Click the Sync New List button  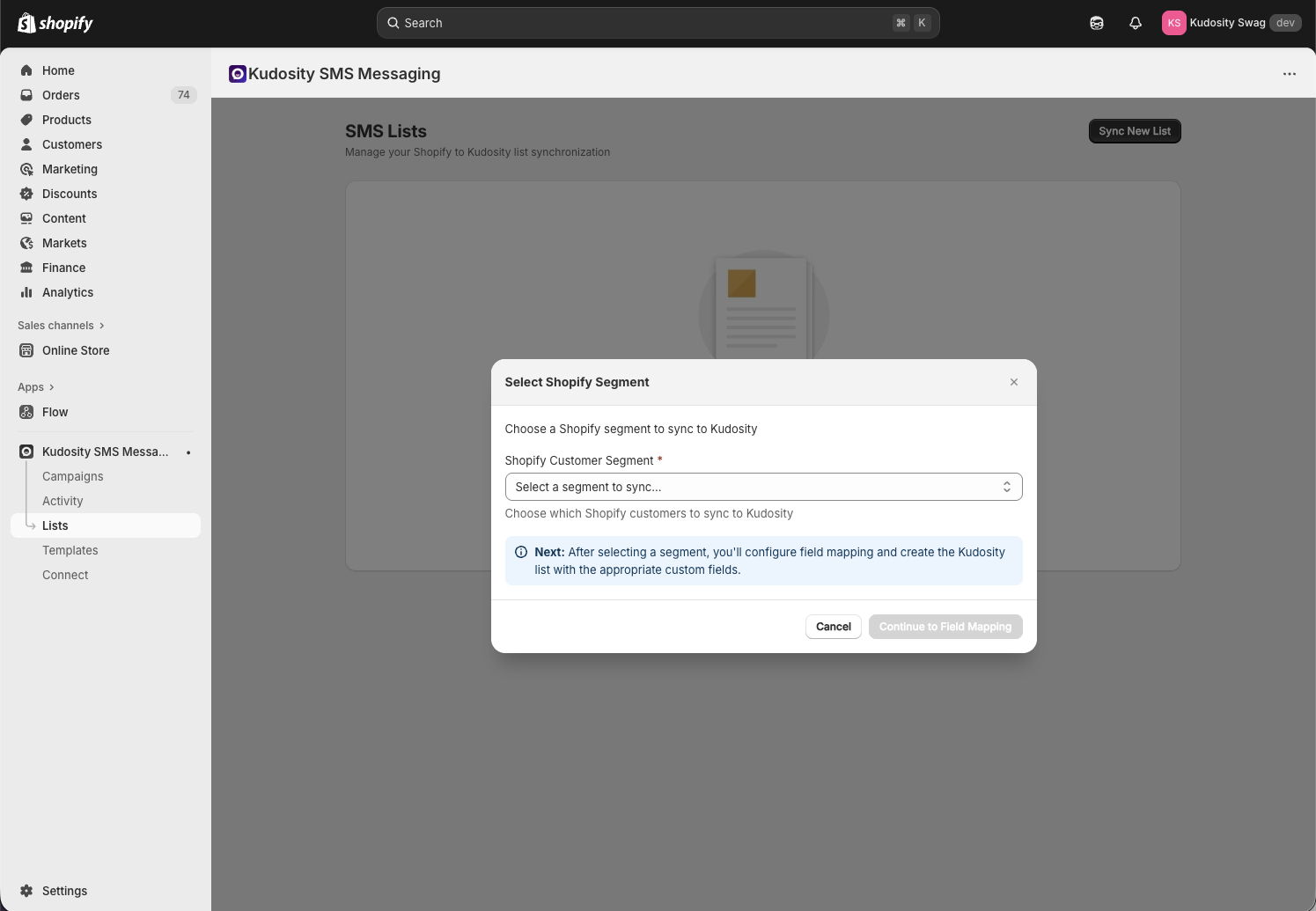pos(1135,131)
